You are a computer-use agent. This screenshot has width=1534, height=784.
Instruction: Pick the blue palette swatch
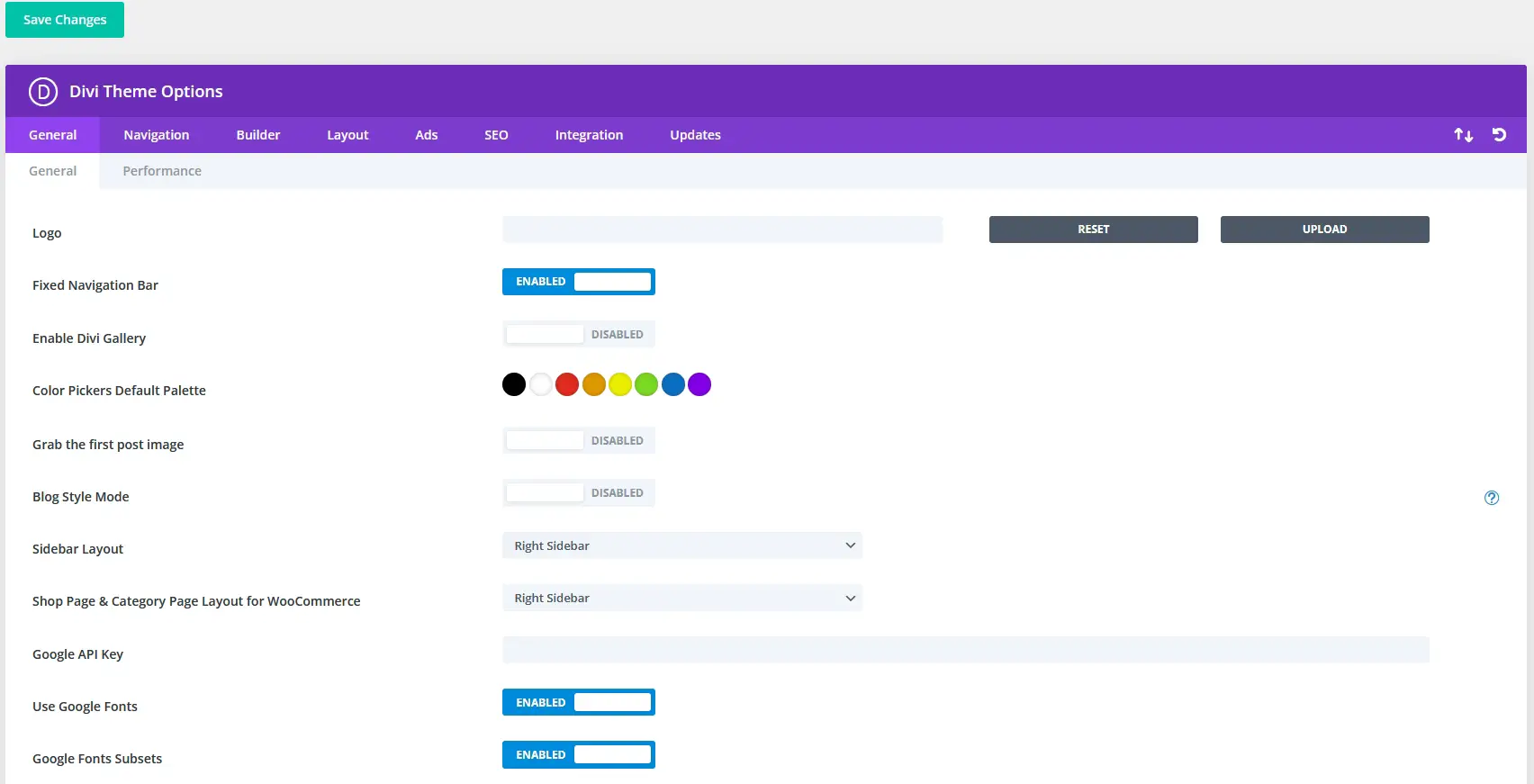click(673, 384)
